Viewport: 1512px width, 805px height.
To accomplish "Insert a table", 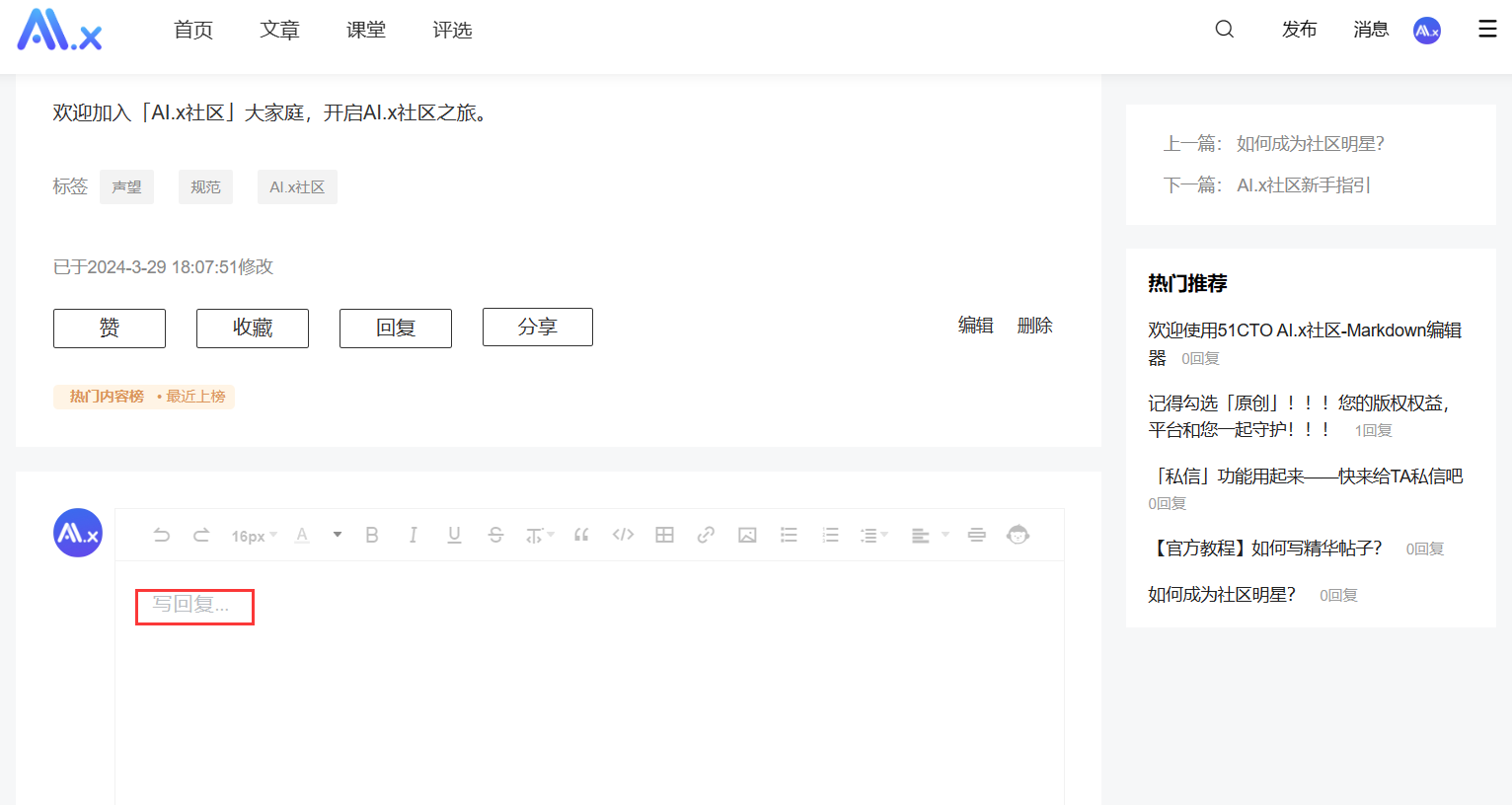I will pyautogui.click(x=664, y=535).
